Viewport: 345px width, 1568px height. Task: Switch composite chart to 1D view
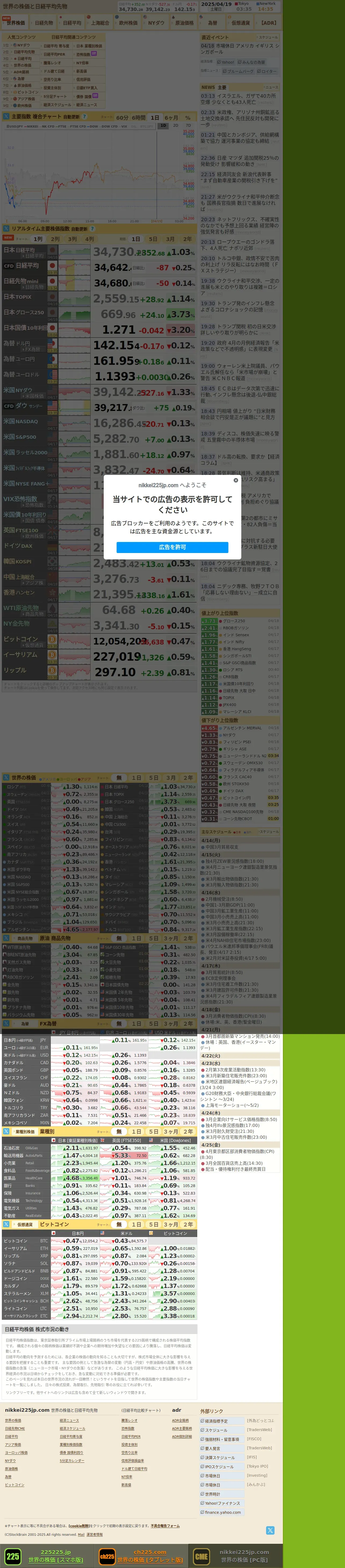[163, 126]
